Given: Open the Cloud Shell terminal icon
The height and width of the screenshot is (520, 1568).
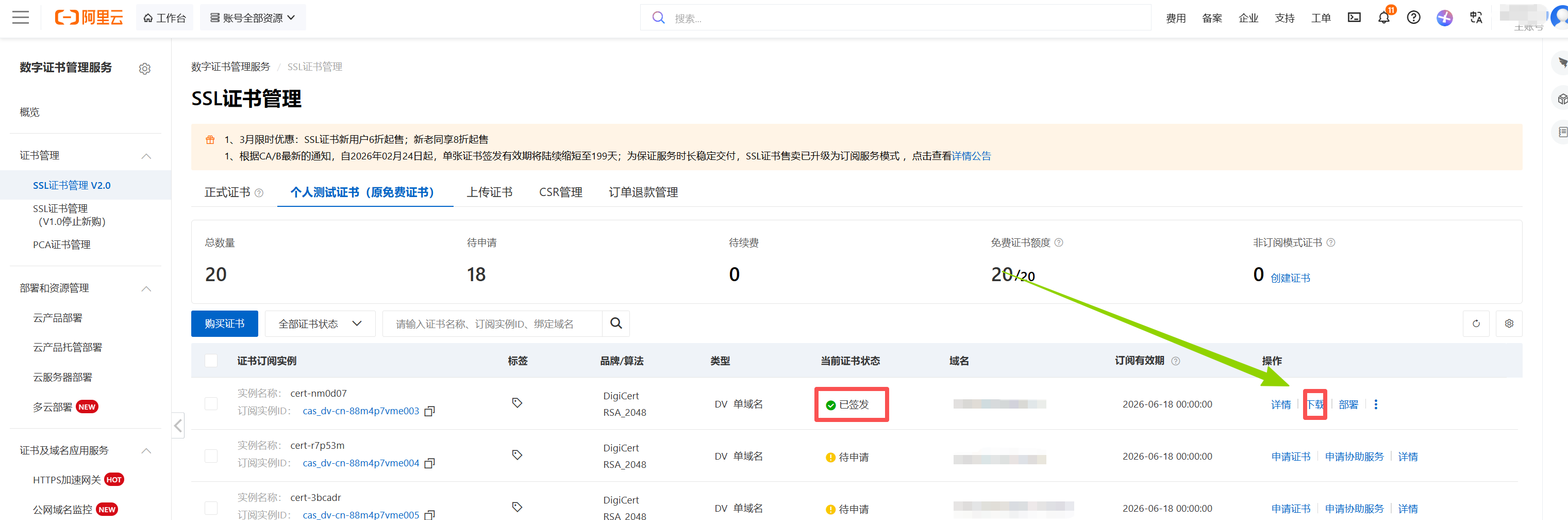Looking at the screenshot, I should (1354, 18).
